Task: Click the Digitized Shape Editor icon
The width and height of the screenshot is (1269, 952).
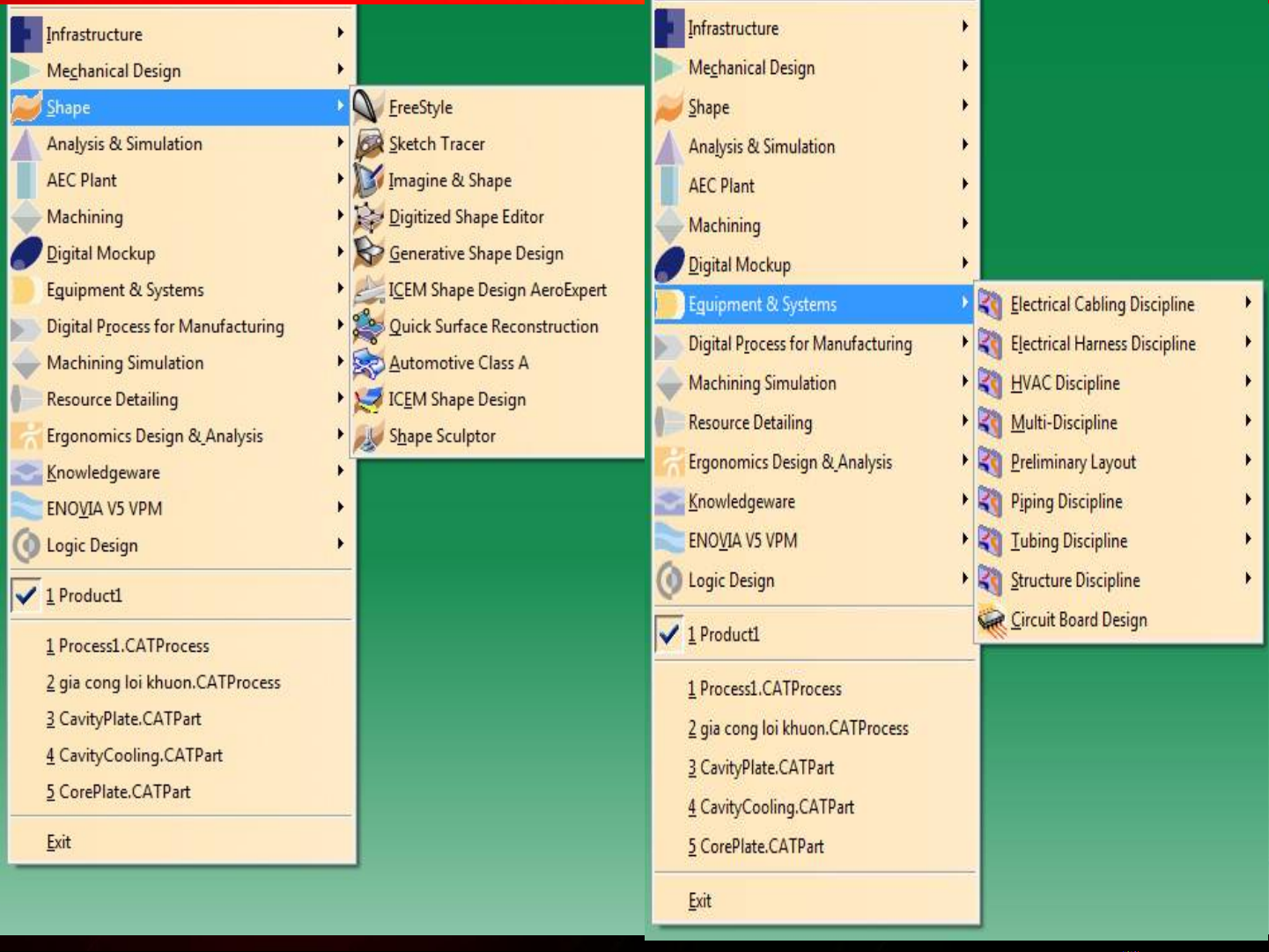Action: (368, 217)
